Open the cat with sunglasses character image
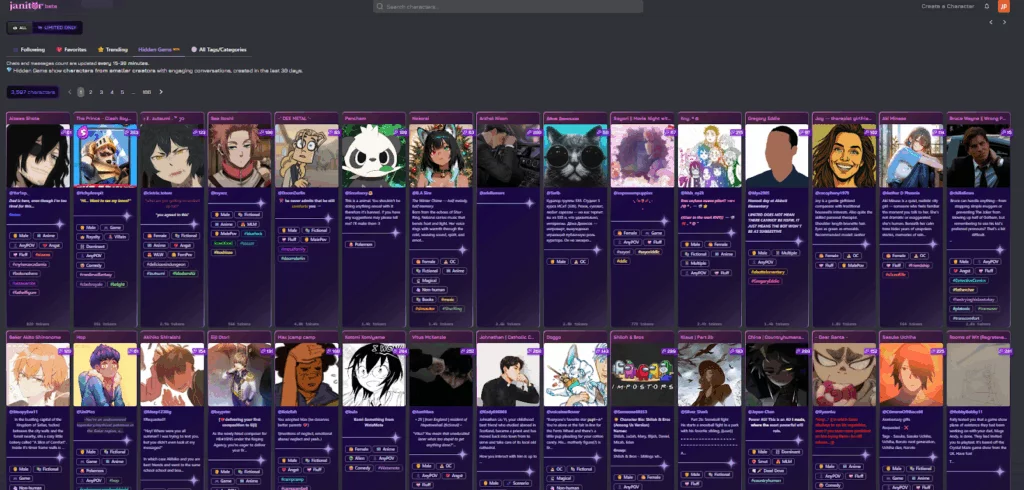The image size is (1024, 490). tap(576, 156)
